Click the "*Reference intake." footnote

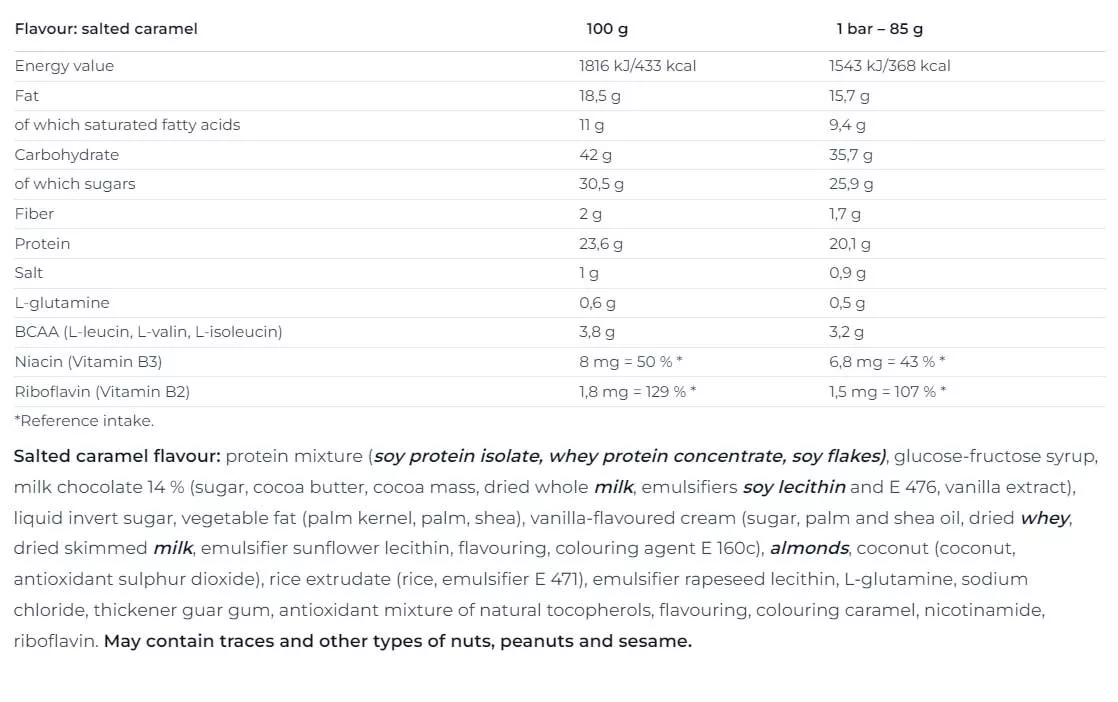[x=84, y=421]
